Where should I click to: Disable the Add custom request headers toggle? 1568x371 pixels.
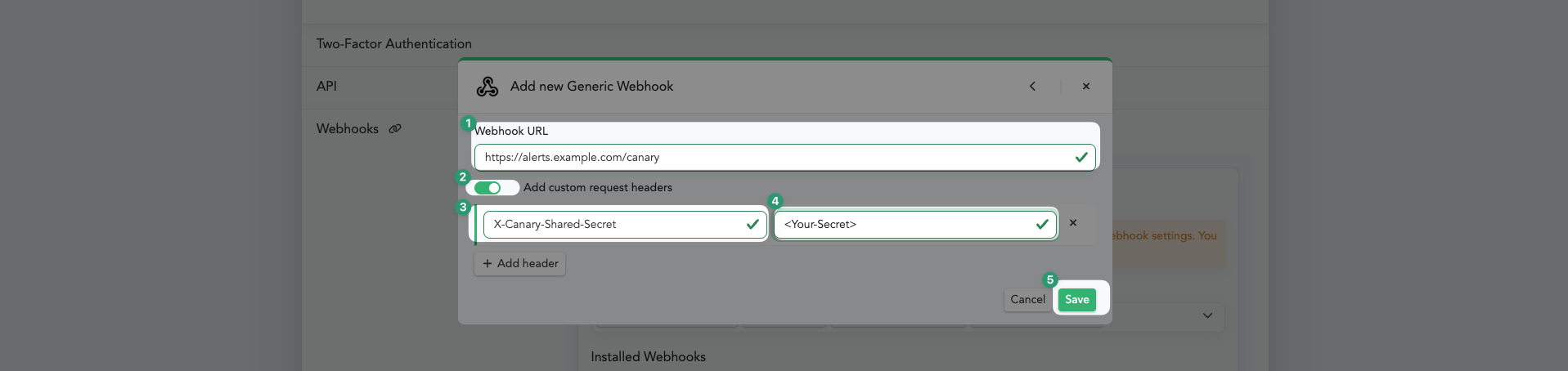tap(488, 188)
